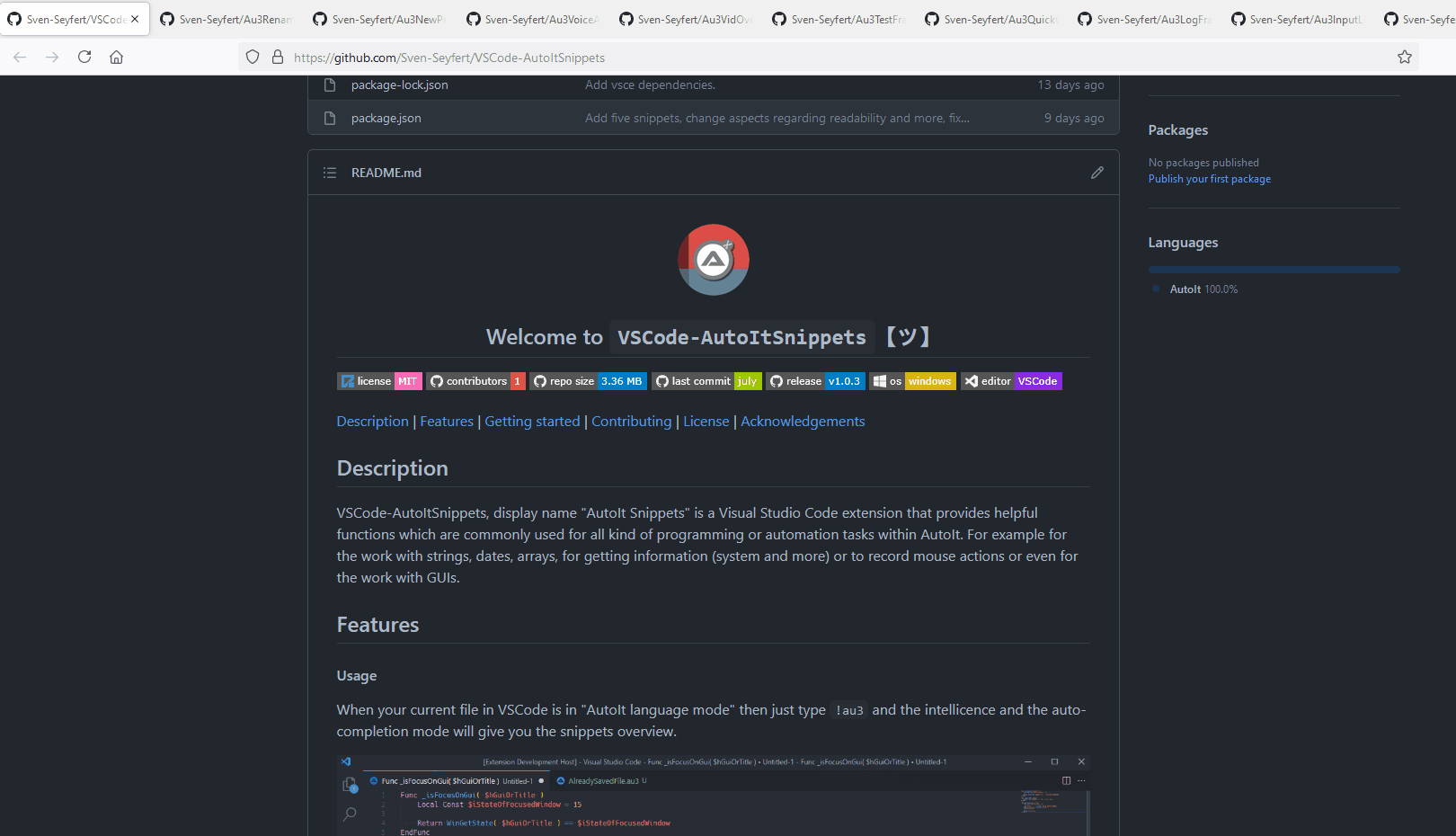This screenshot has width=1456, height=836.
Task: Open the package.json file
Action: 386,118
